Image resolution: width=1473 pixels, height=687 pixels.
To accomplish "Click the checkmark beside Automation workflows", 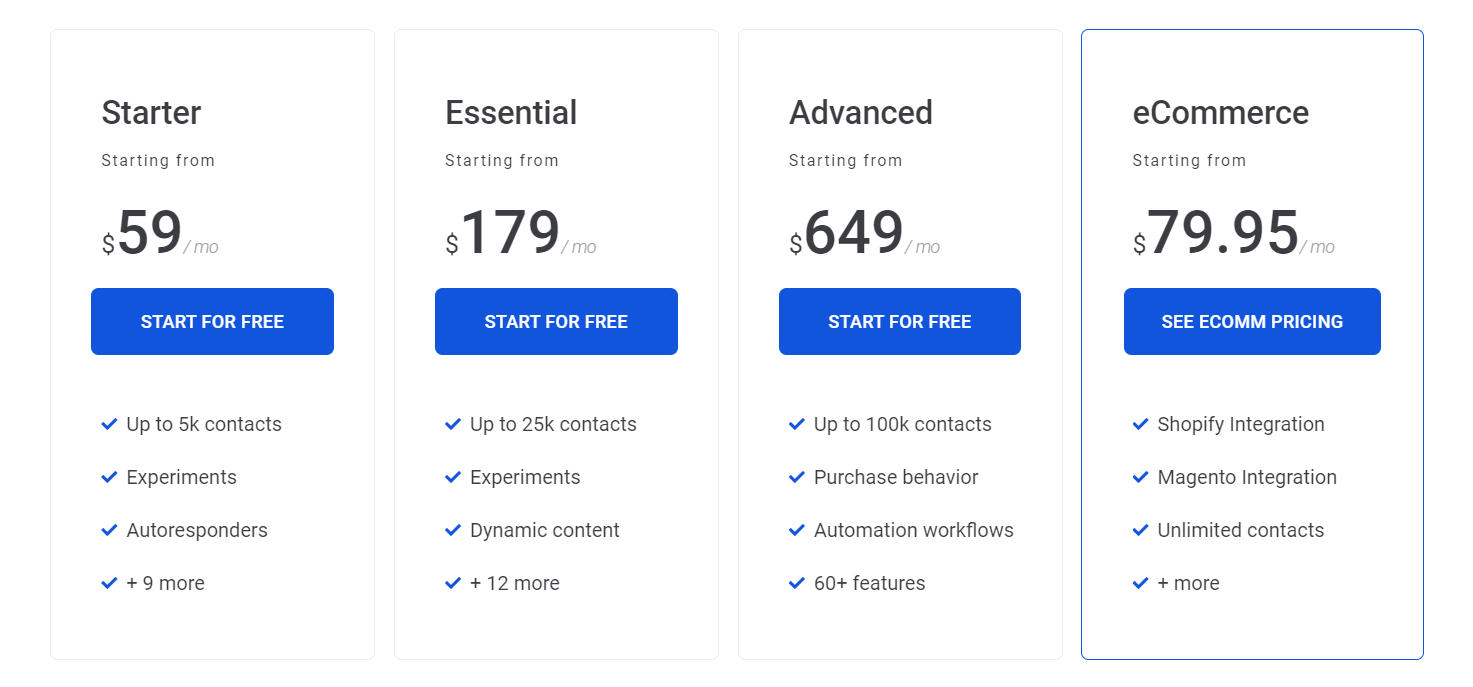I will tap(797, 530).
